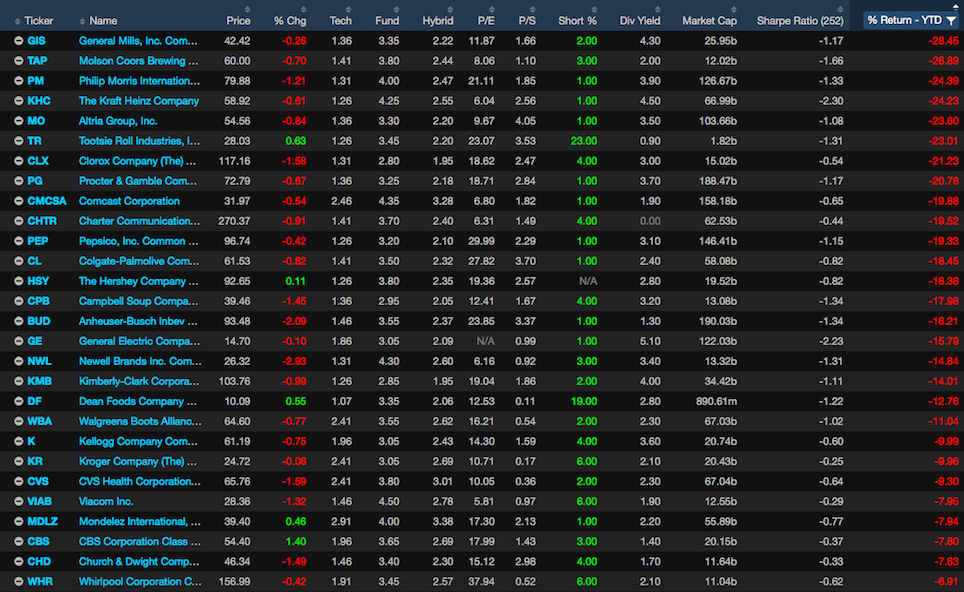Remove KHC with its minus circle icon
This screenshot has width=964, height=592.
[18, 101]
